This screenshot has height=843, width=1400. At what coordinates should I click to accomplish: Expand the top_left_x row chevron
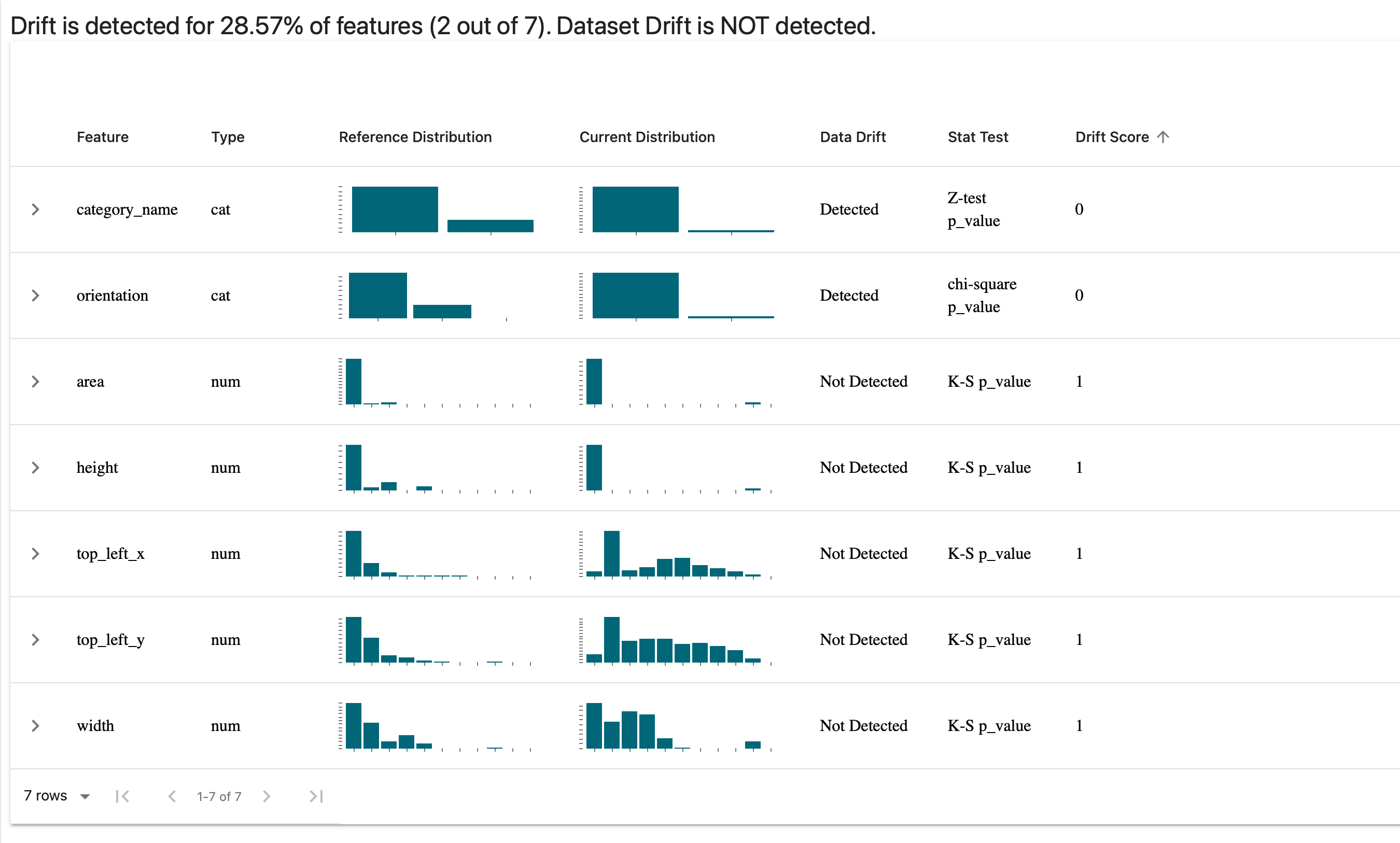35,554
